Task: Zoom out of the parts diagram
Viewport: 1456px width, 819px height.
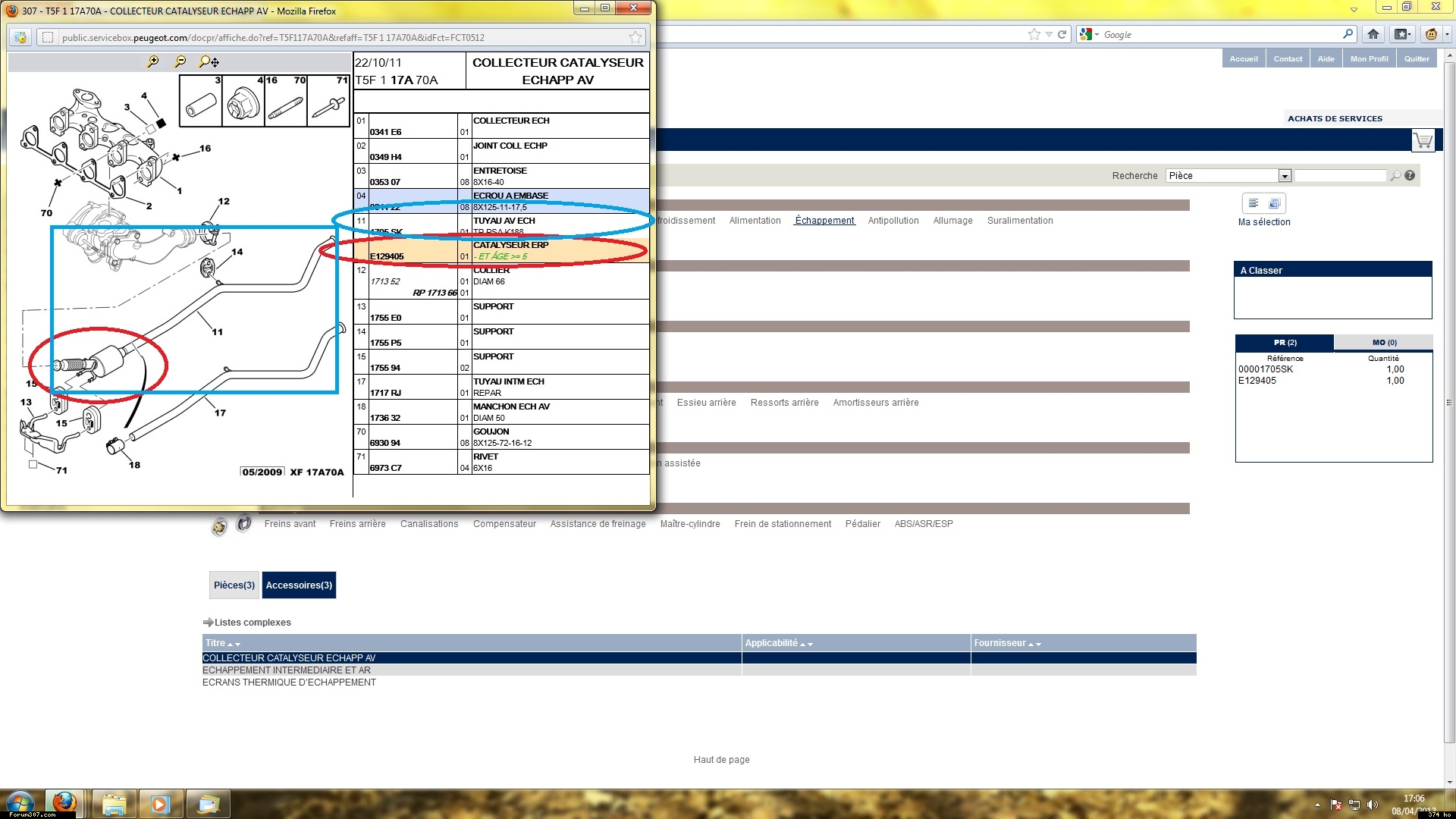Action: tap(180, 61)
